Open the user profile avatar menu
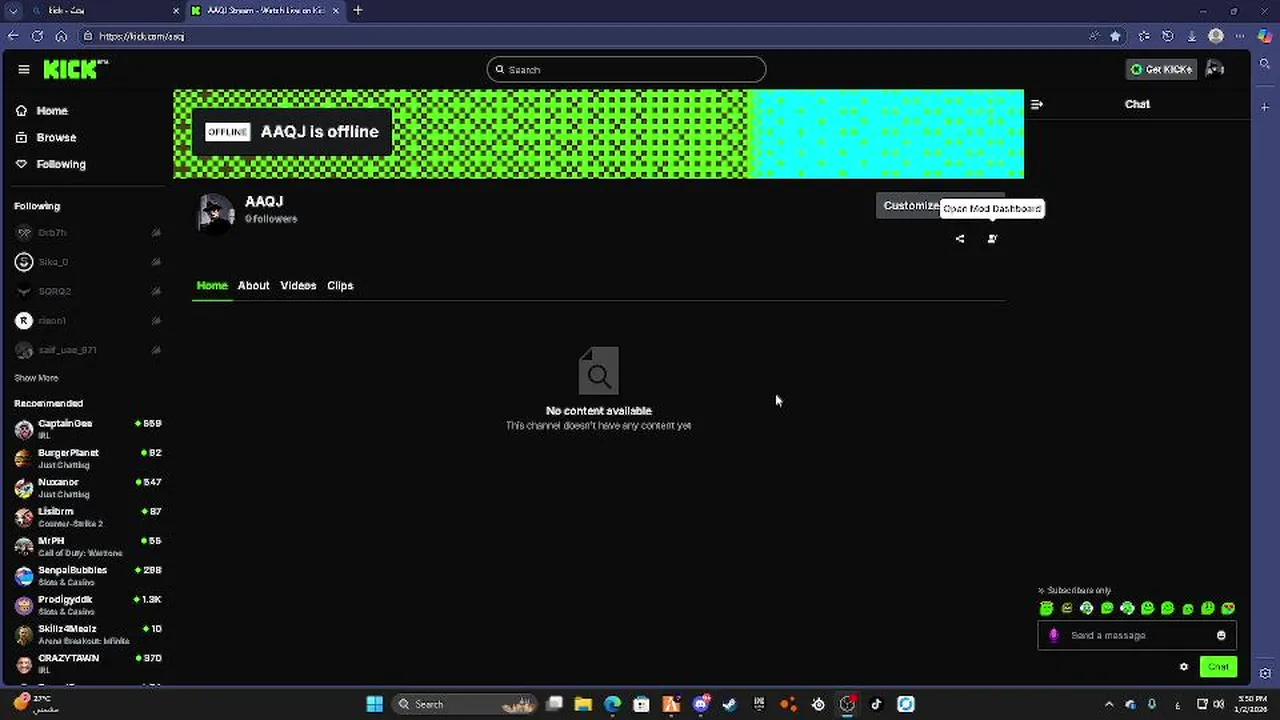Screen dimensions: 1280x720 pos(1215,69)
